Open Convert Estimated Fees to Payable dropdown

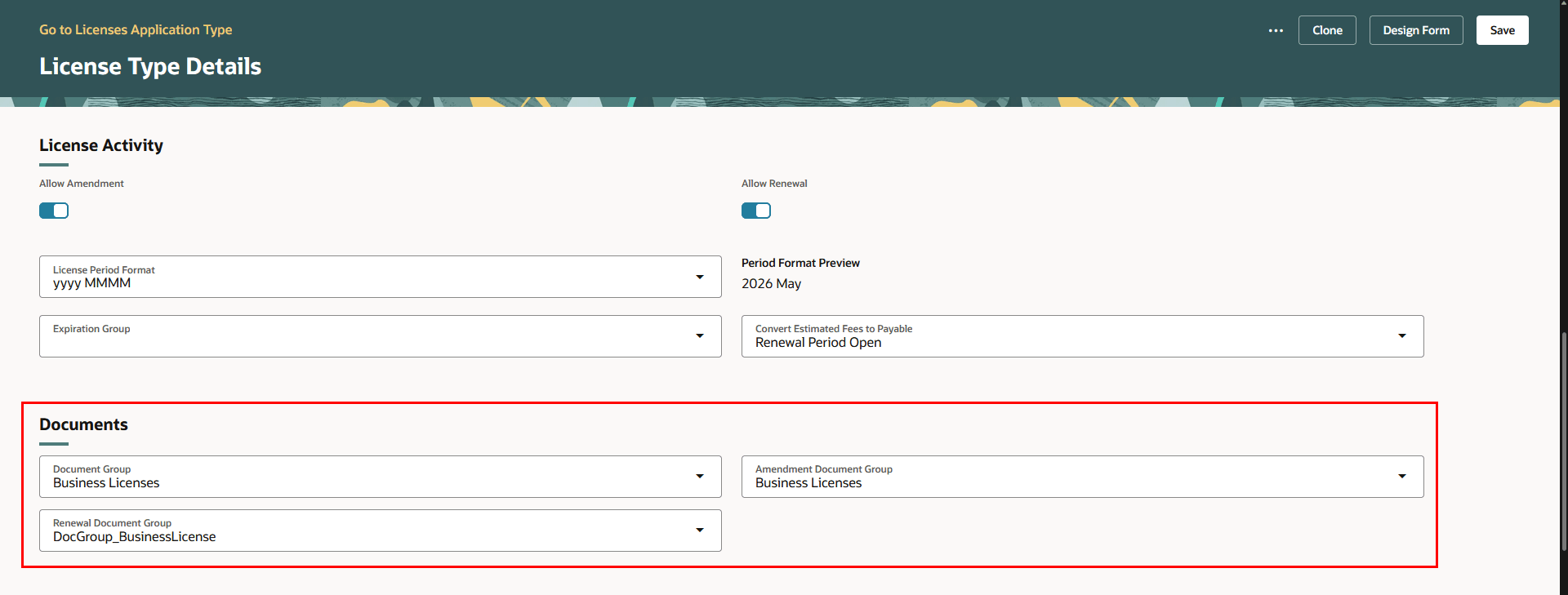coord(1083,336)
